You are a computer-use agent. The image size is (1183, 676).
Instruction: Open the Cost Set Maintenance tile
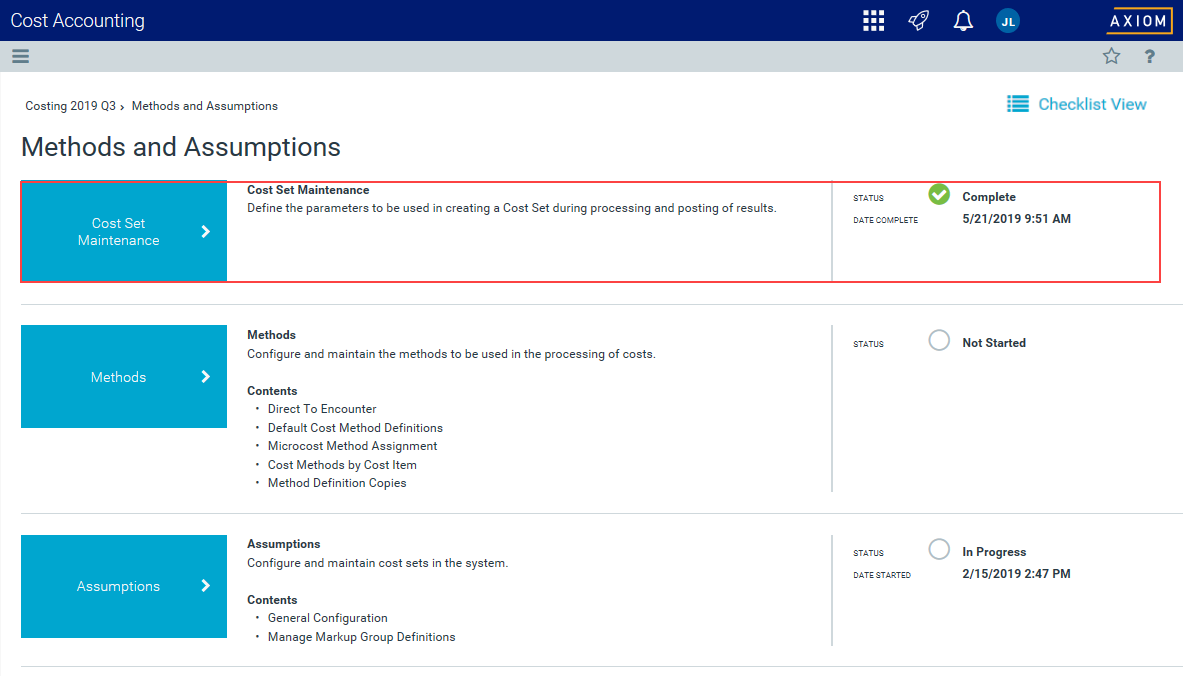pos(124,232)
